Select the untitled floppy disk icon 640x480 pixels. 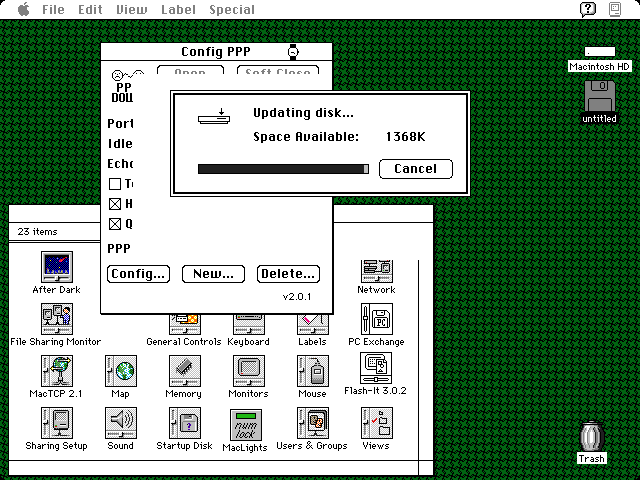click(x=600, y=96)
